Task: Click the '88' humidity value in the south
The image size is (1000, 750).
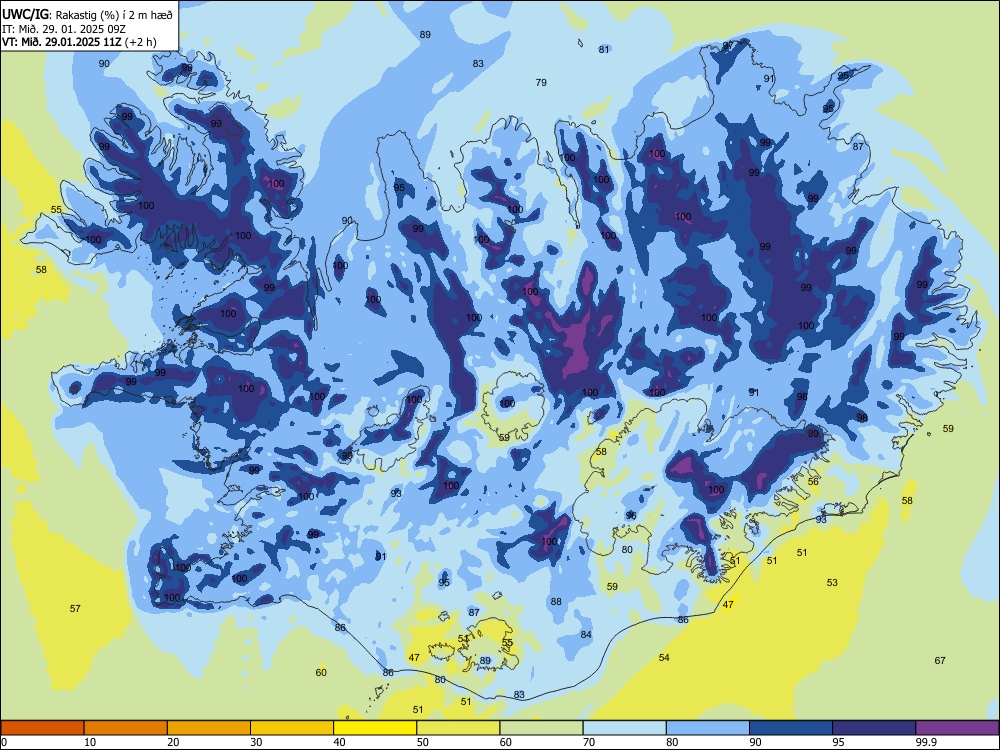Action: [x=556, y=601]
